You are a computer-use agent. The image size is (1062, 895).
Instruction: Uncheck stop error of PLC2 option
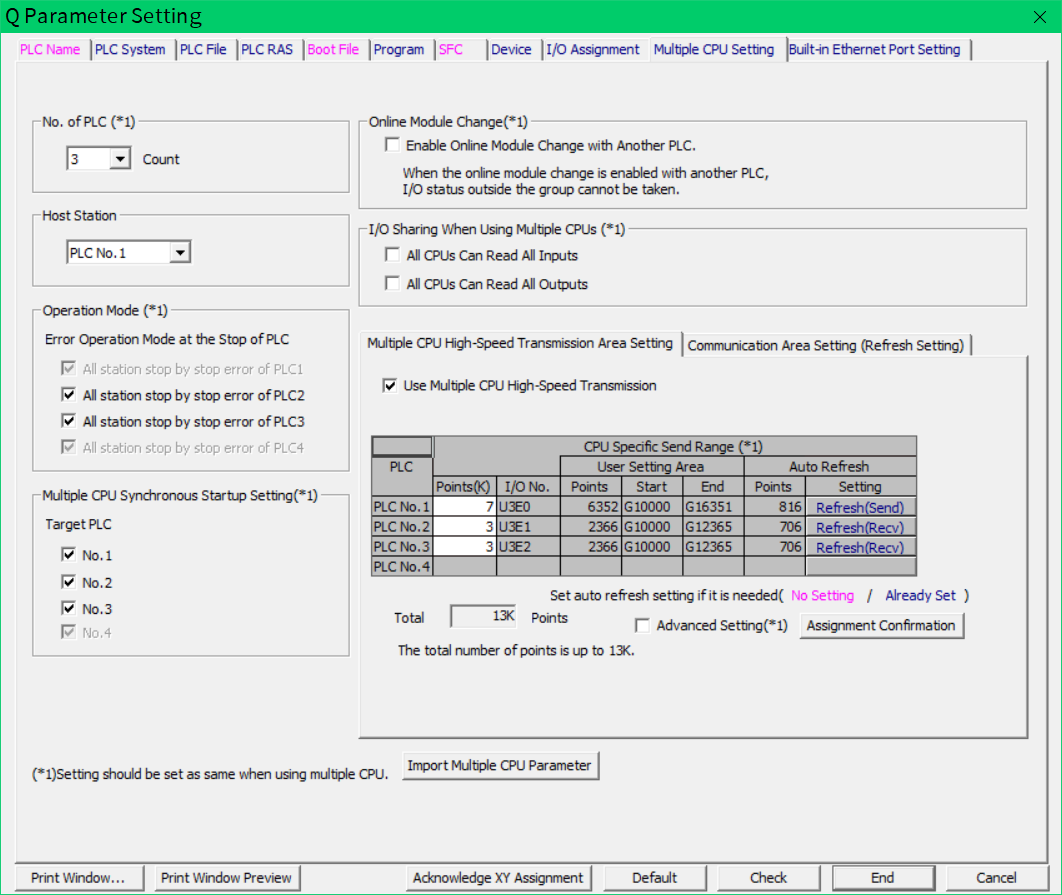click(x=69, y=395)
